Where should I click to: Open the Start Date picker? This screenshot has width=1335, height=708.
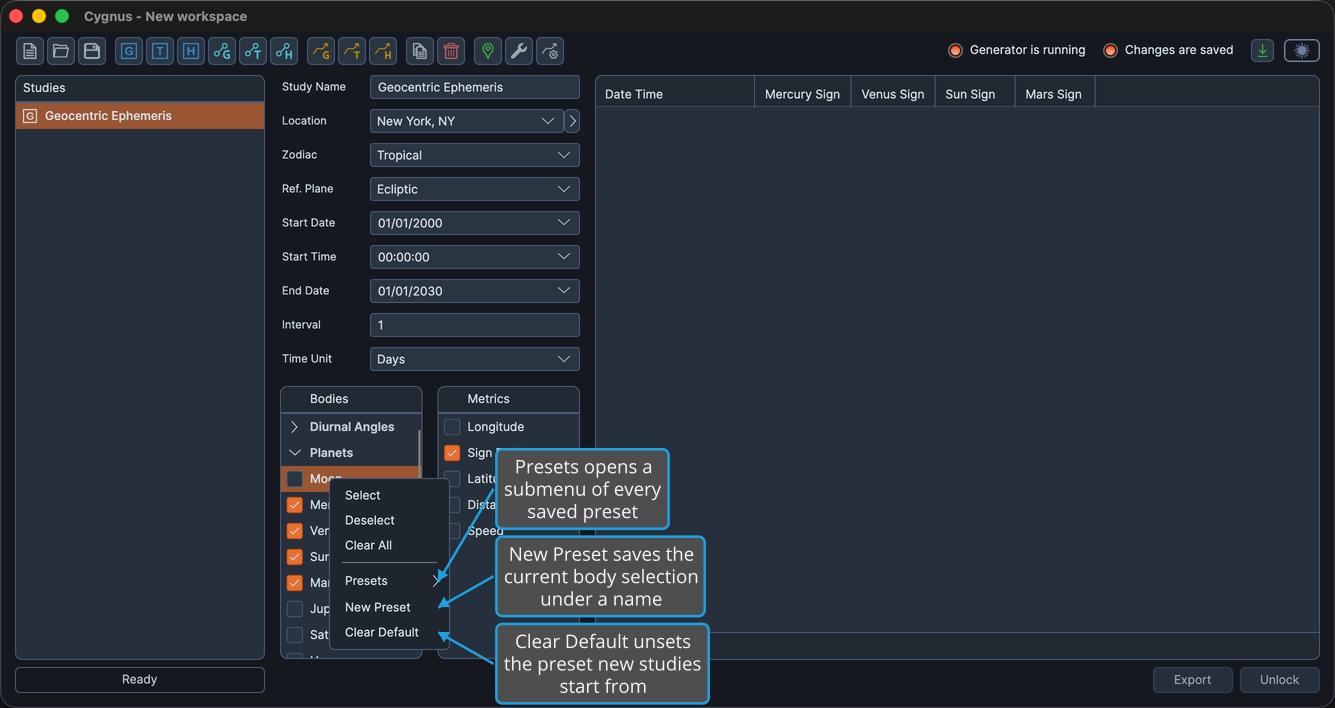coord(475,223)
